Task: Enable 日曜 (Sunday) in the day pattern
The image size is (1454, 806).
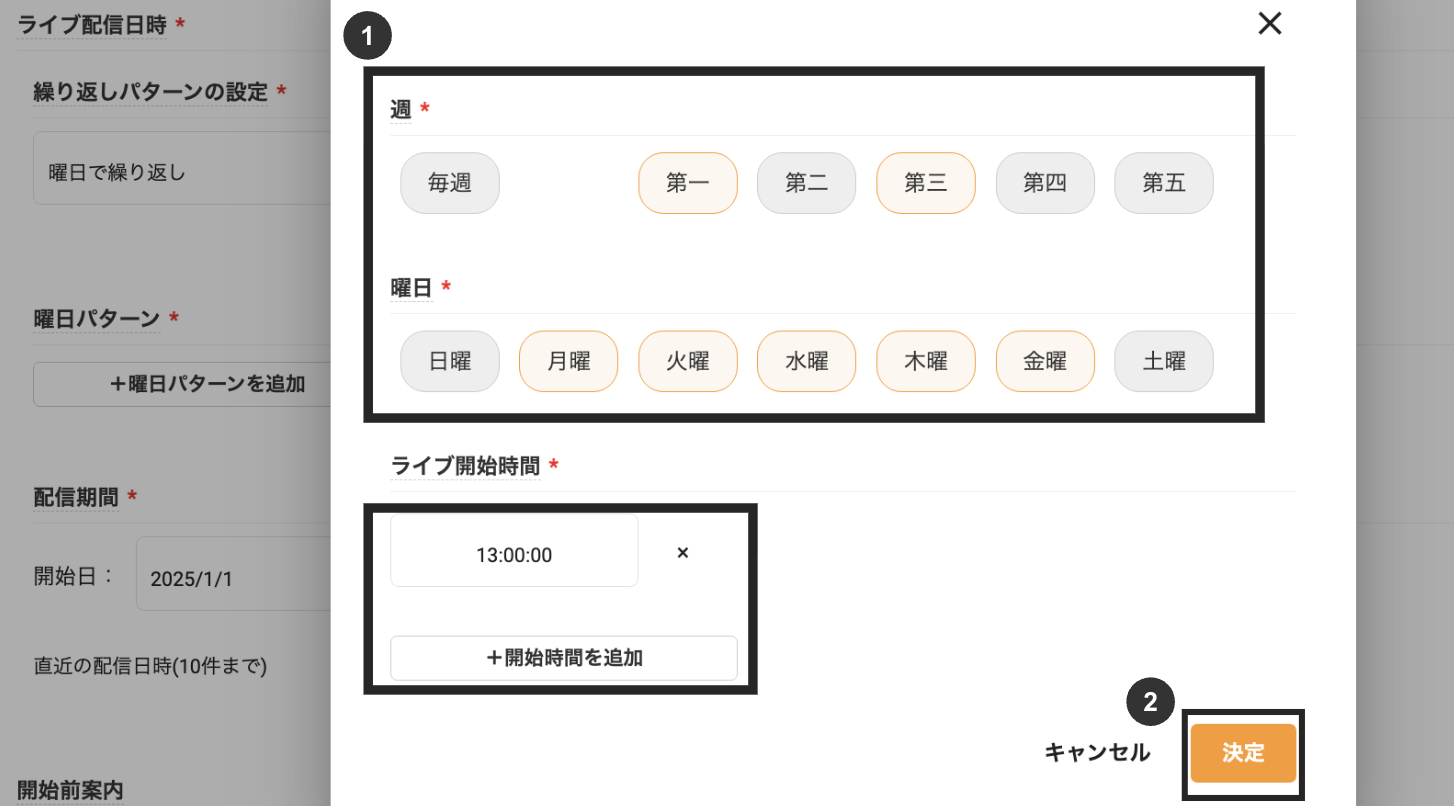Action: pyautogui.click(x=449, y=361)
